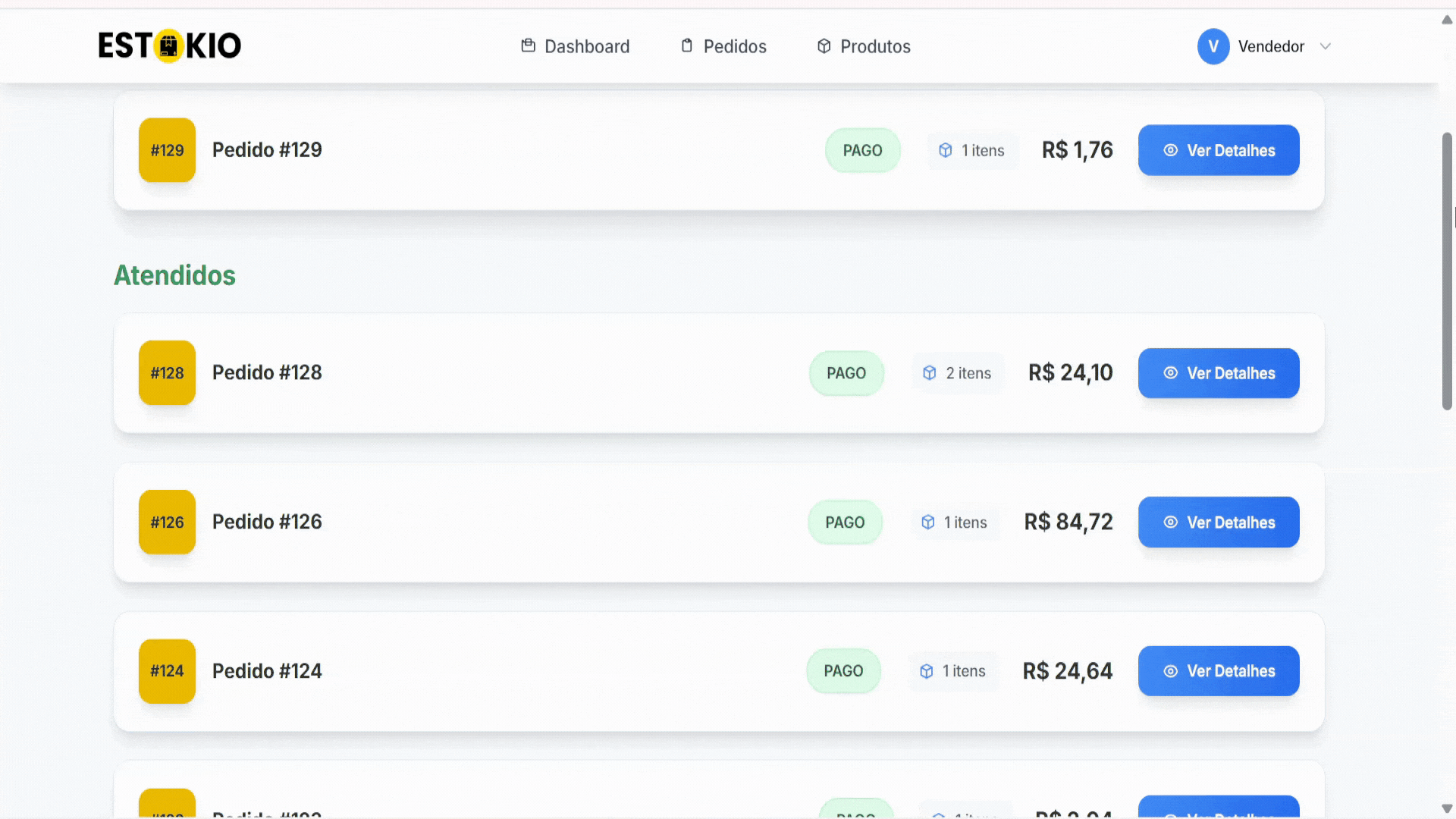The image size is (1456, 819).
Task: View details of Pedido #128
Action: coord(1219,373)
